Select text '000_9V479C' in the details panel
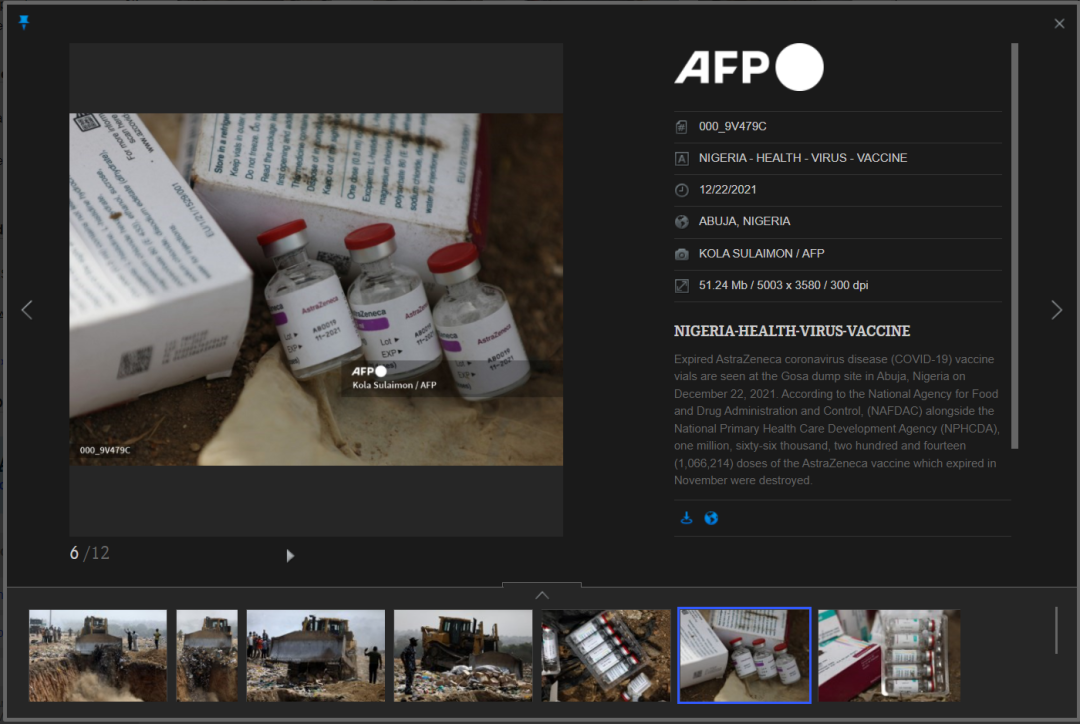This screenshot has width=1080, height=724. coord(732,126)
